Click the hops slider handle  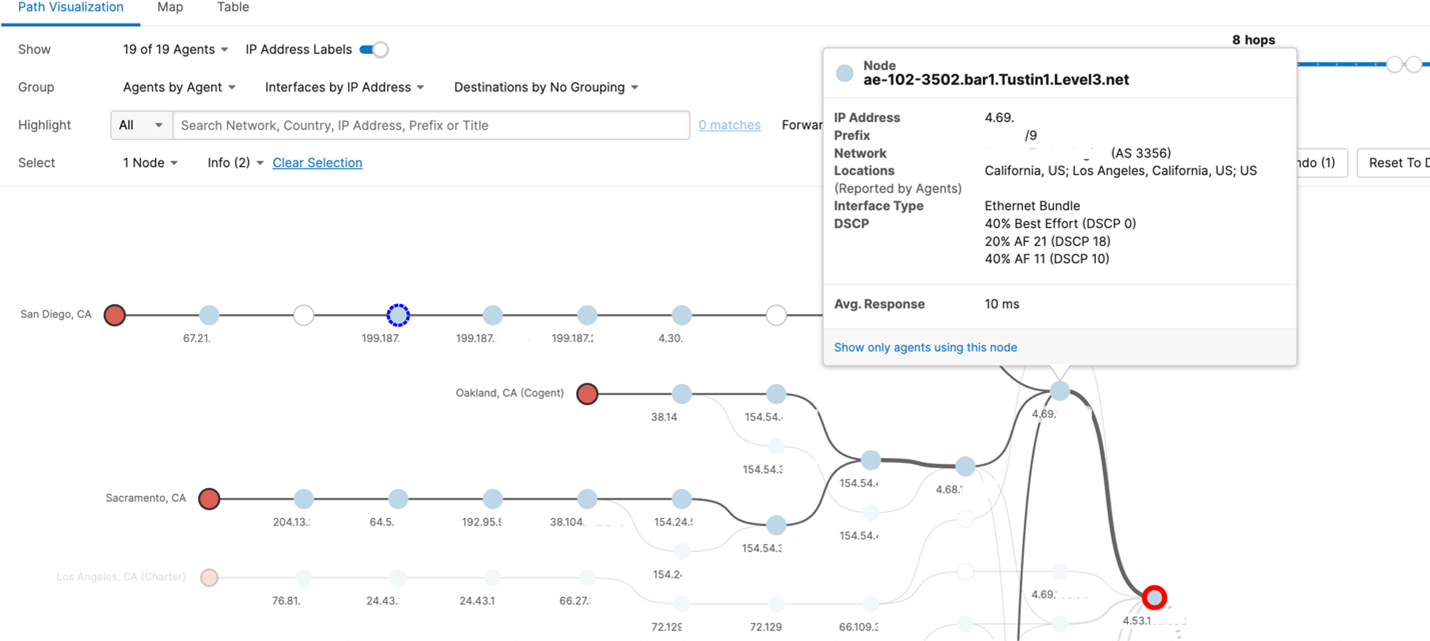point(1395,65)
